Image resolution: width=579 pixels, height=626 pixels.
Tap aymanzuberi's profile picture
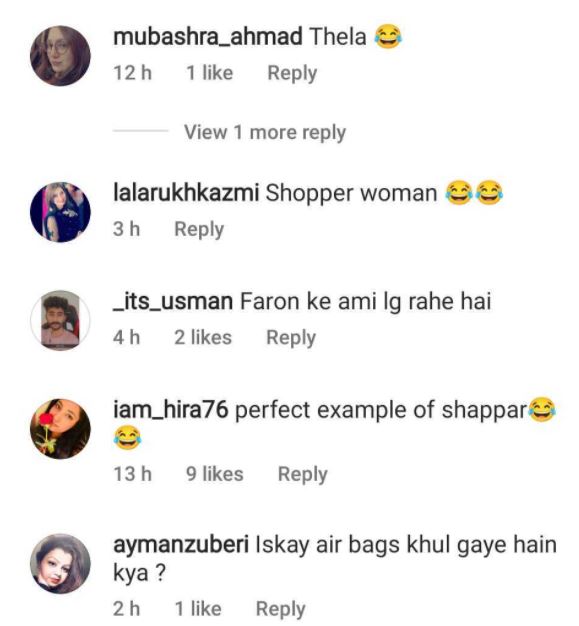pos(60,563)
